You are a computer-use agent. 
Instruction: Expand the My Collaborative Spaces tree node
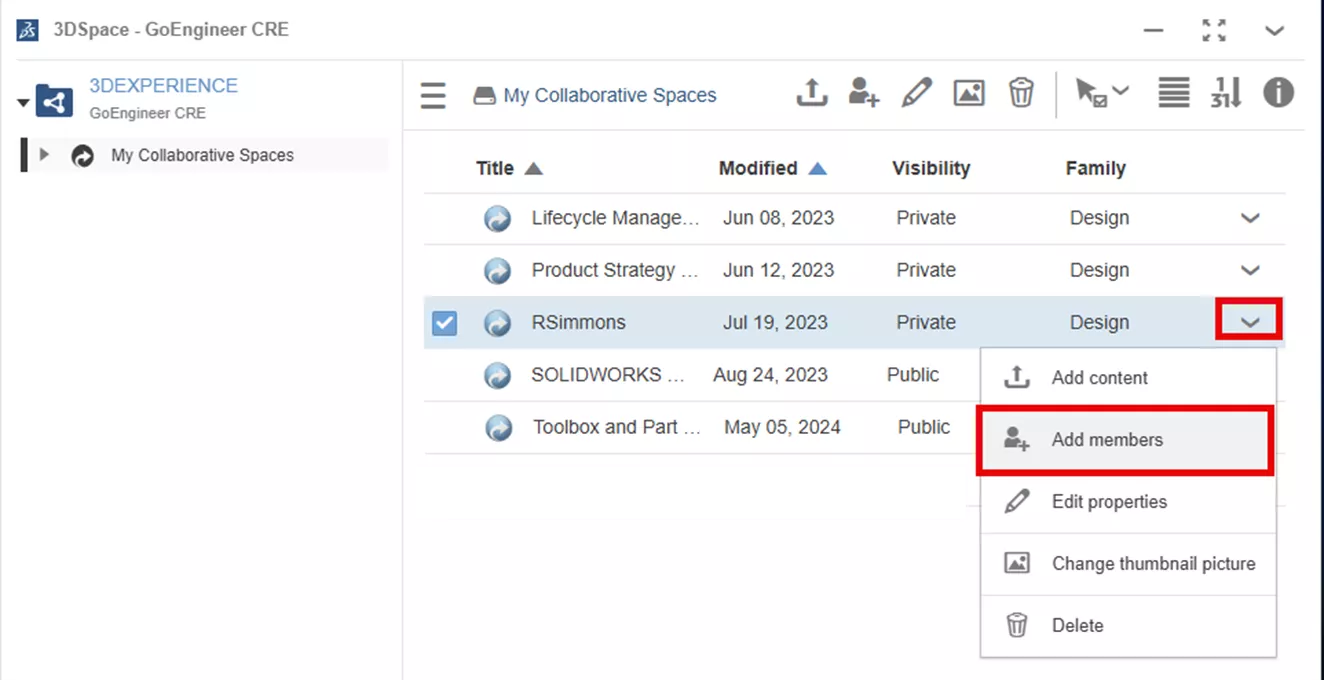tap(44, 155)
